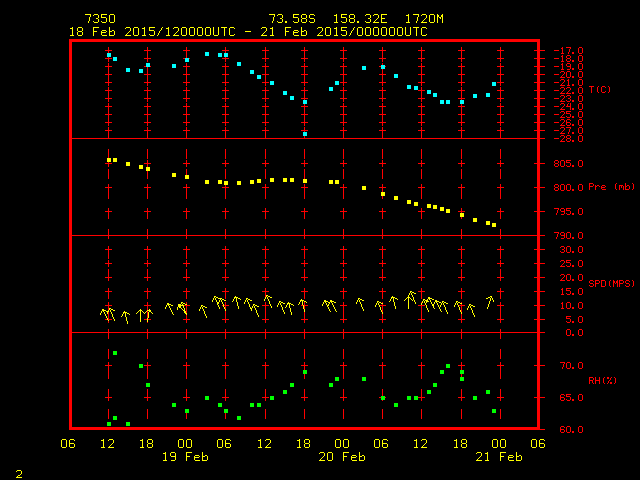Click the highest green humidity point above 70
The width and height of the screenshot is (640, 480).
tap(115, 353)
